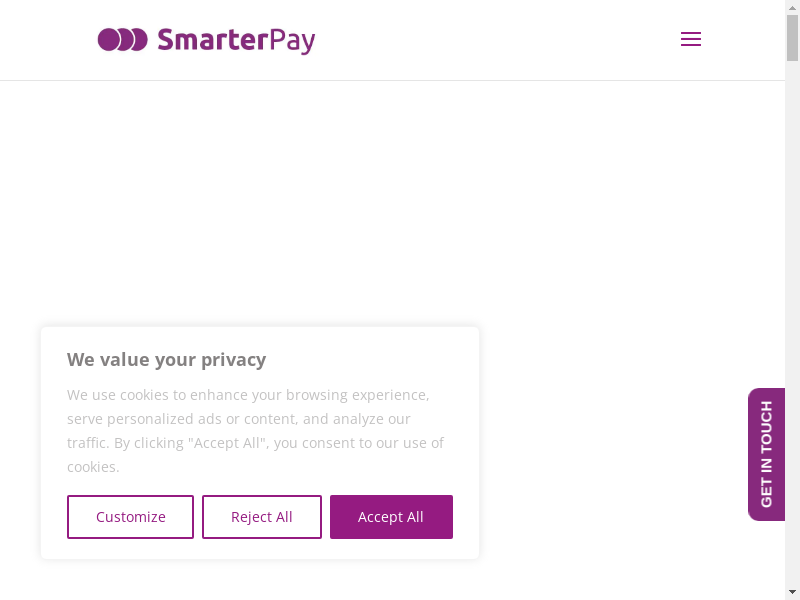Click the blank page area above the cookie banner
This screenshot has height=600, width=800.
300,200
